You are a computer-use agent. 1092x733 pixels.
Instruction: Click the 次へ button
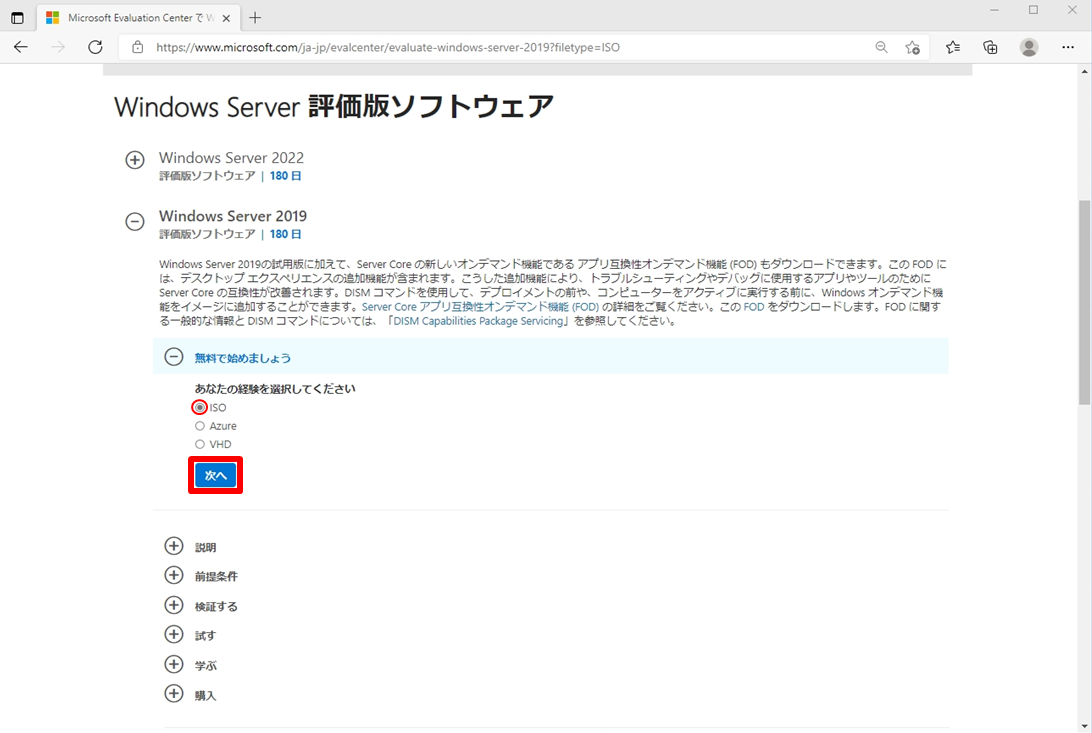(215, 475)
